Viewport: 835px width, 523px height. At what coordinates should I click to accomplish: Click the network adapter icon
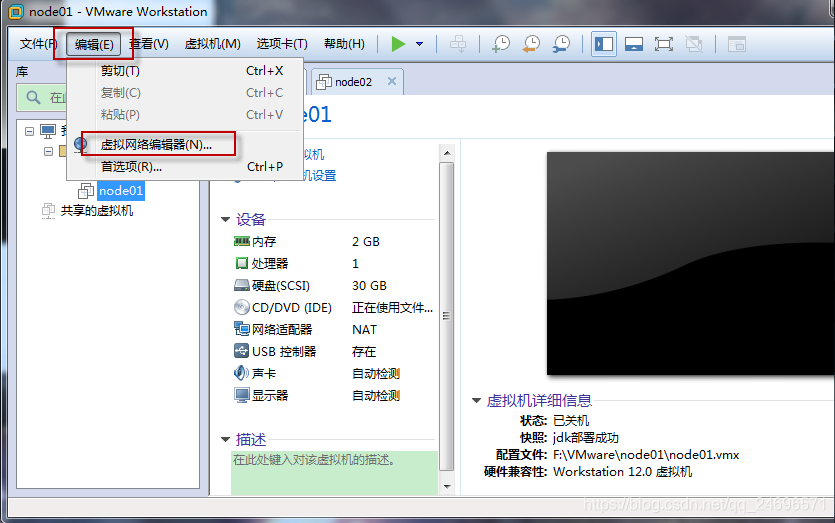click(242, 329)
